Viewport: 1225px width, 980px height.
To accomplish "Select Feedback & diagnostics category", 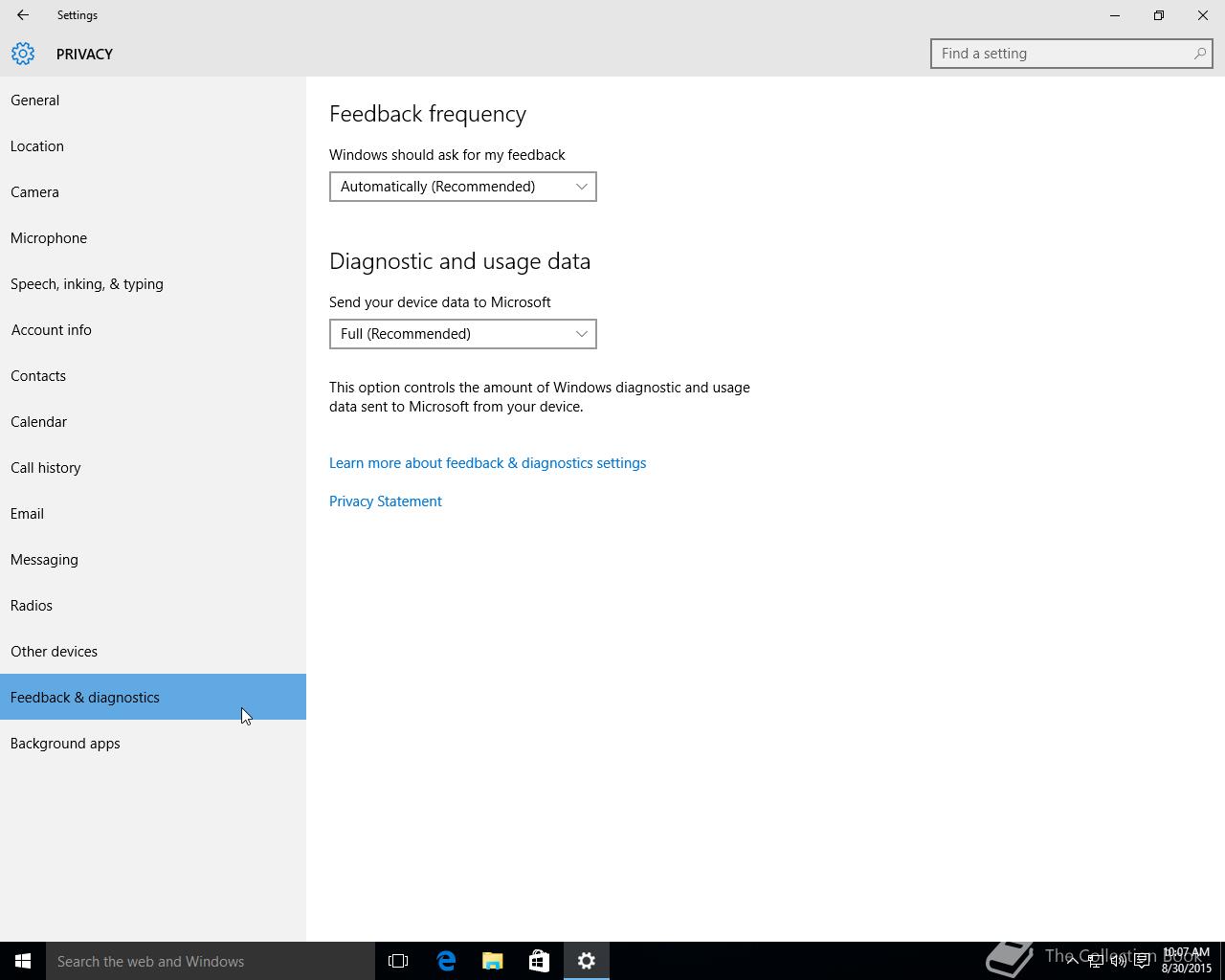I will pos(153,697).
